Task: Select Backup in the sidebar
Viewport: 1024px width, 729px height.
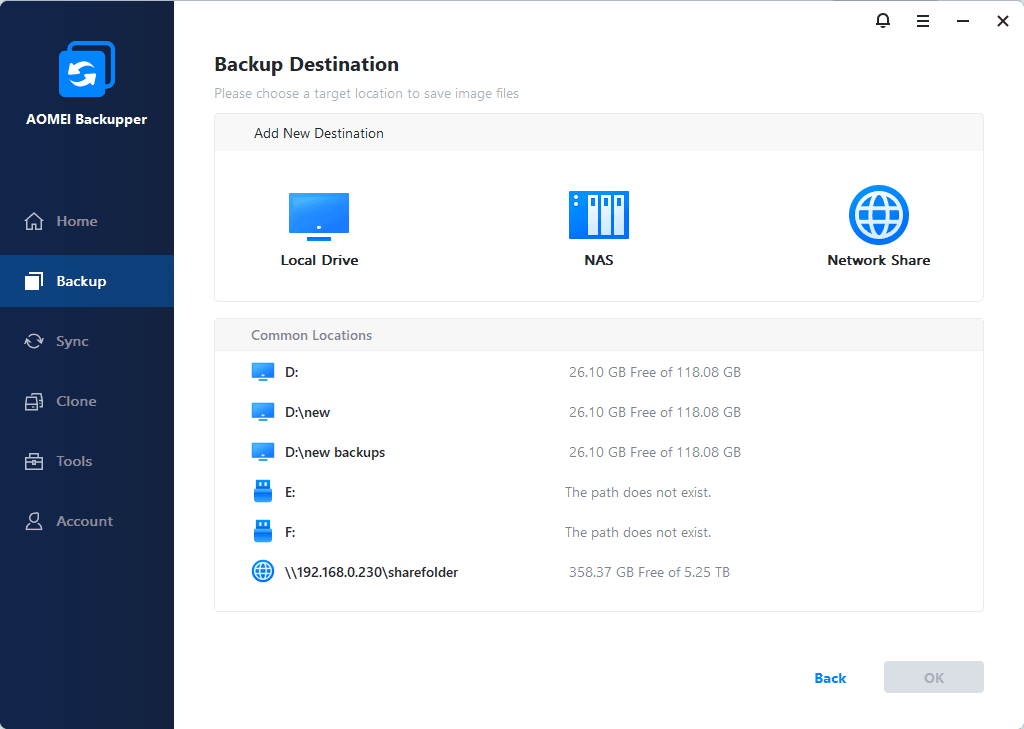Action: tap(81, 281)
